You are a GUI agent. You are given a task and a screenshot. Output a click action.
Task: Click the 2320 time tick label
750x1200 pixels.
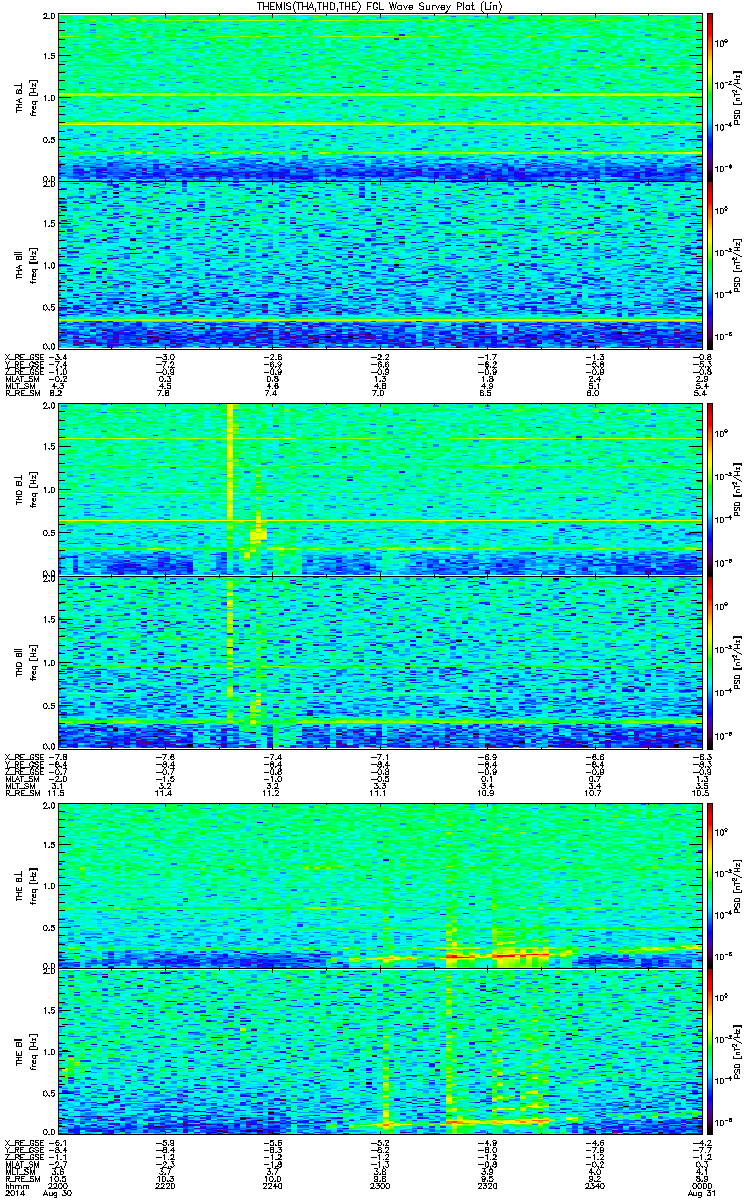[487, 1186]
